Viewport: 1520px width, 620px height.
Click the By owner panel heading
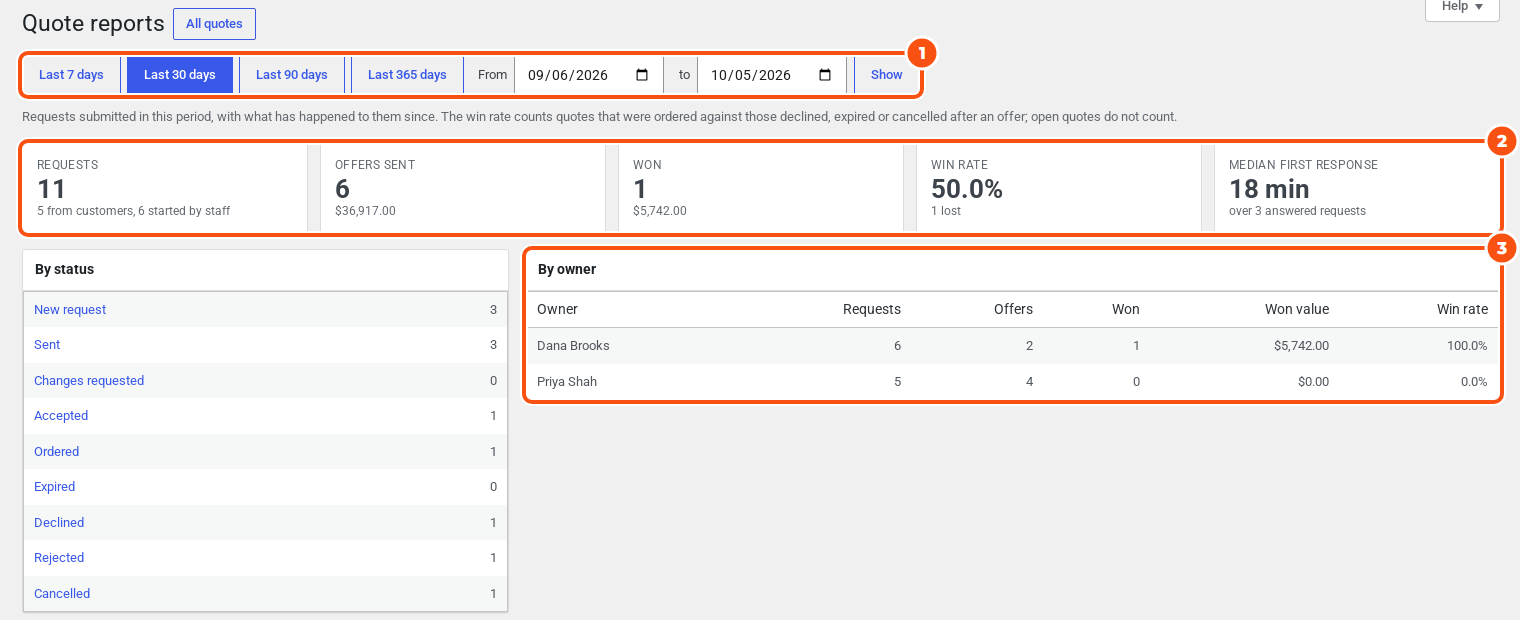pos(567,270)
